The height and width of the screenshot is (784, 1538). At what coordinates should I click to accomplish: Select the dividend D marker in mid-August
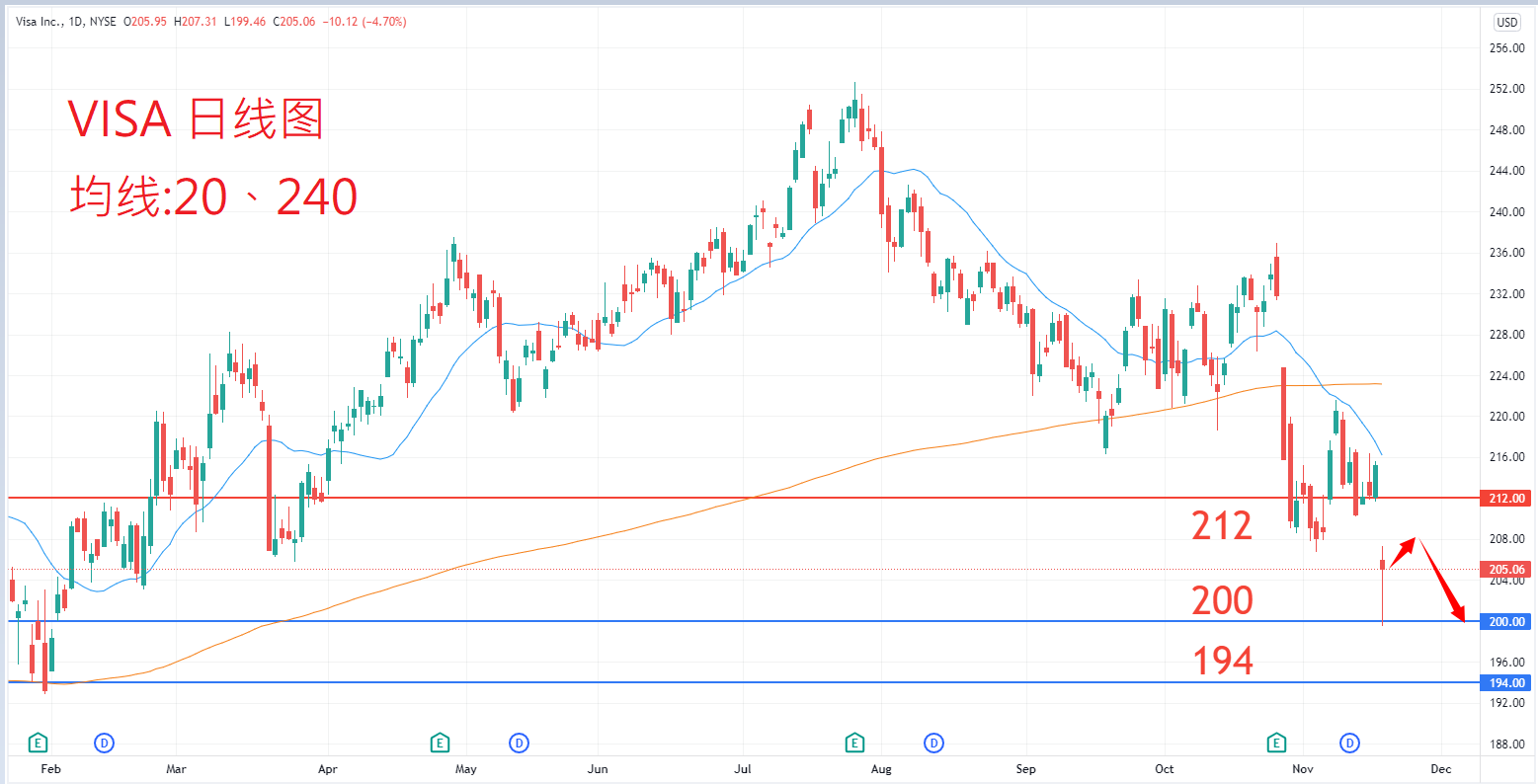click(x=932, y=742)
